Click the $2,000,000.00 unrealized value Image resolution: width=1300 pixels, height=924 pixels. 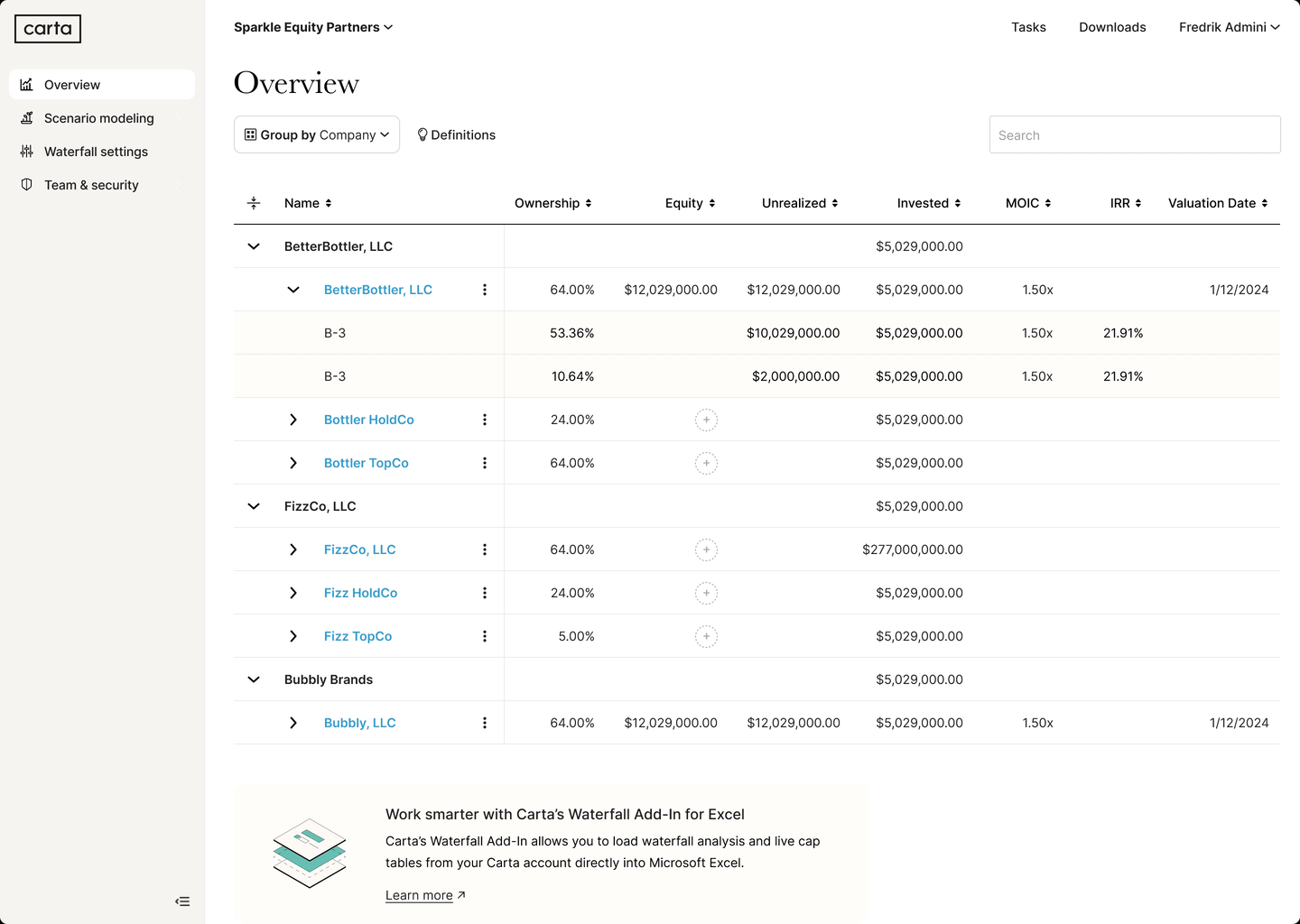[x=796, y=376]
